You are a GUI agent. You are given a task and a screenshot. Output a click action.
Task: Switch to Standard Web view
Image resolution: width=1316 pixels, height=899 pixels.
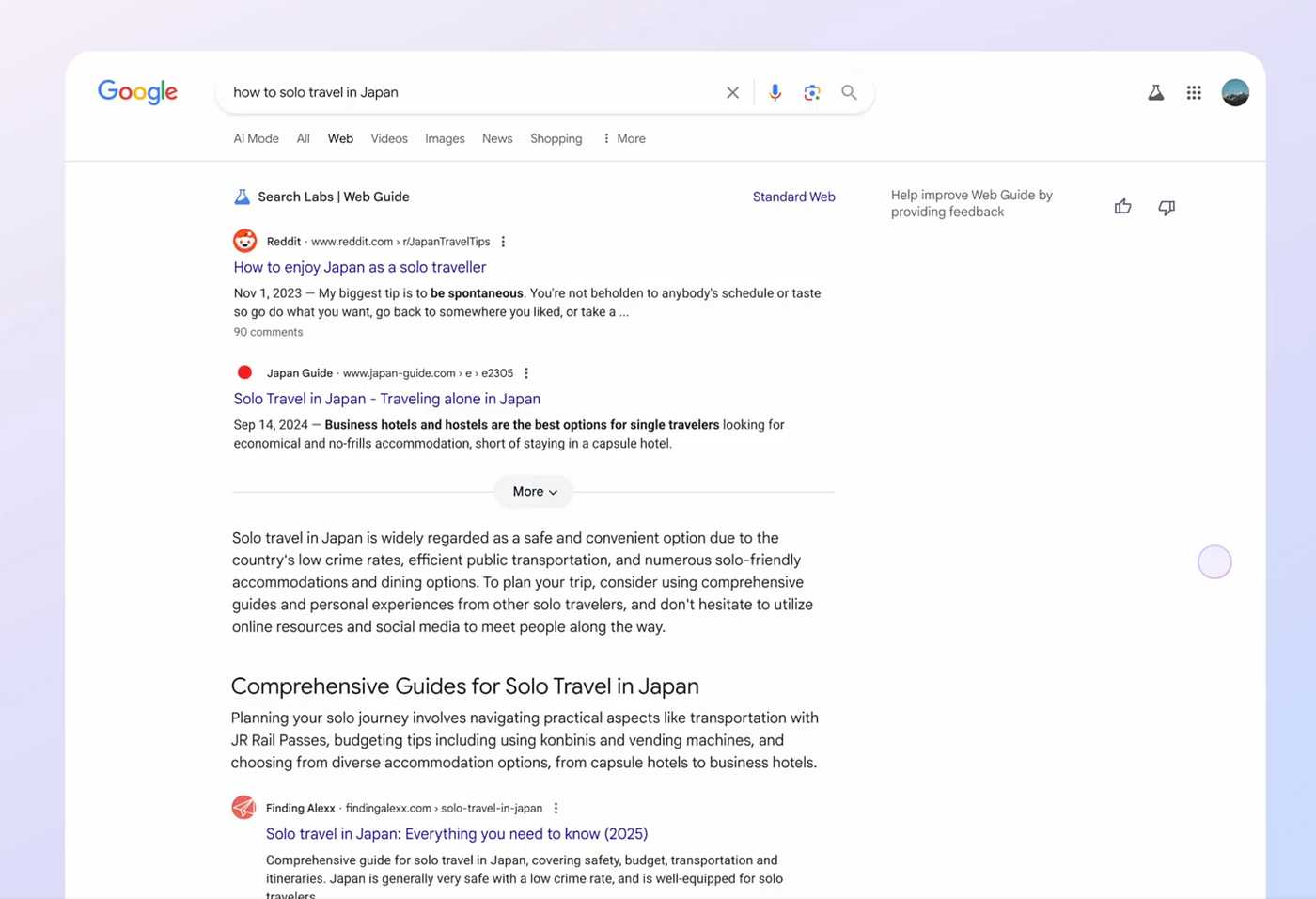tap(794, 197)
